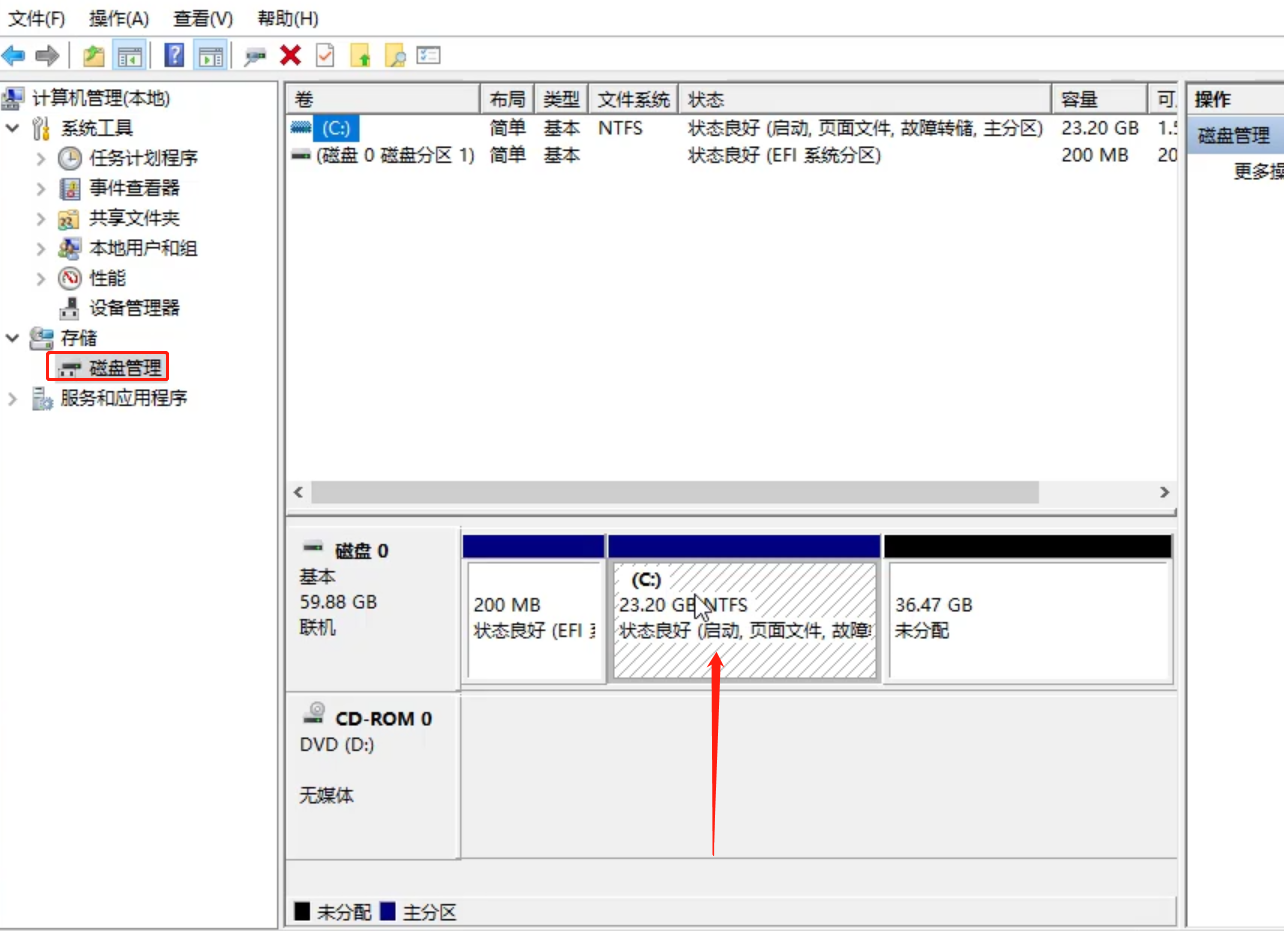Click the left scroll arrow of volume list
The width and height of the screenshot is (1284, 931).
pyautogui.click(x=298, y=493)
